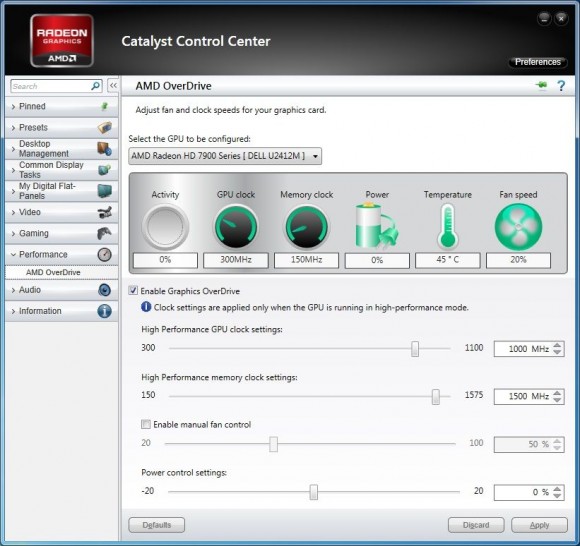The height and width of the screenshot is (546, 580).
Task: Click the Radeon Graphics AMD logo
Action: (x=62, y=41)
